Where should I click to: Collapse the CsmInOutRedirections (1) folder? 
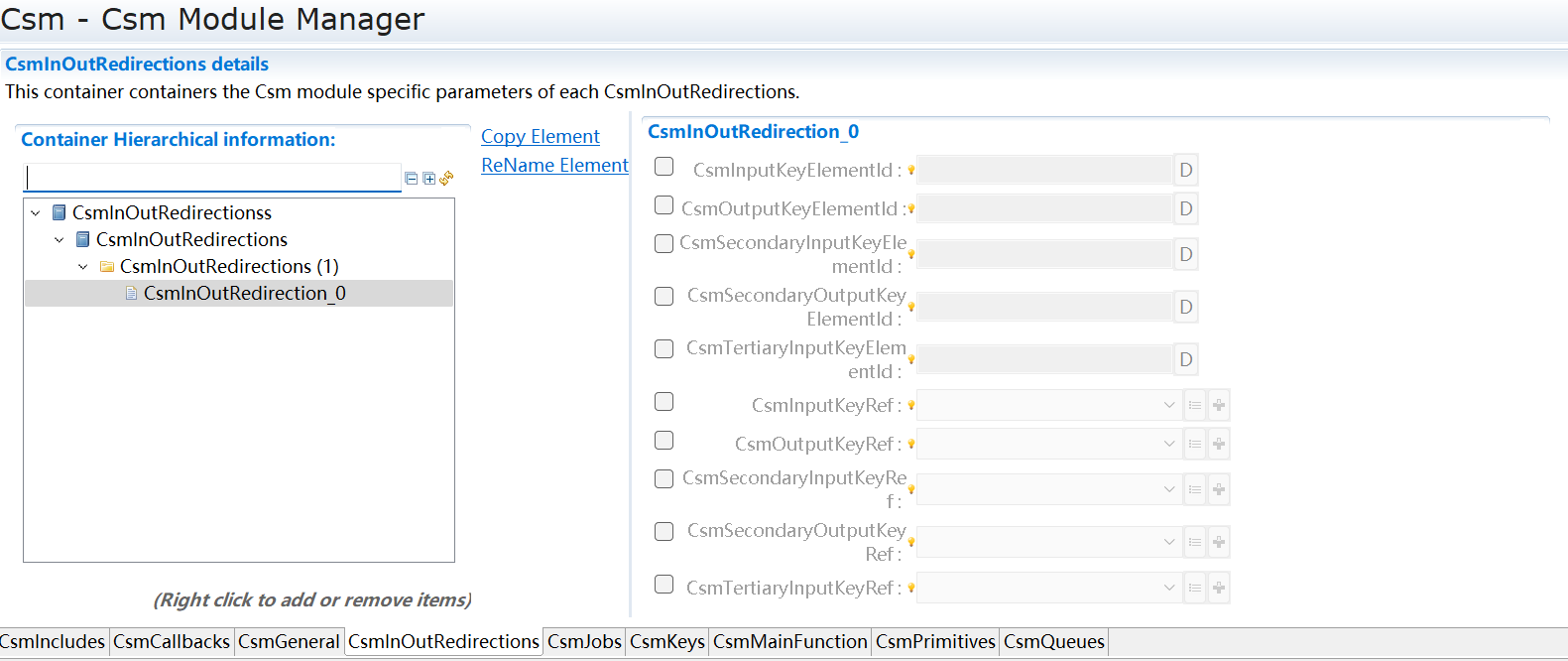click(x=83, y=266)
